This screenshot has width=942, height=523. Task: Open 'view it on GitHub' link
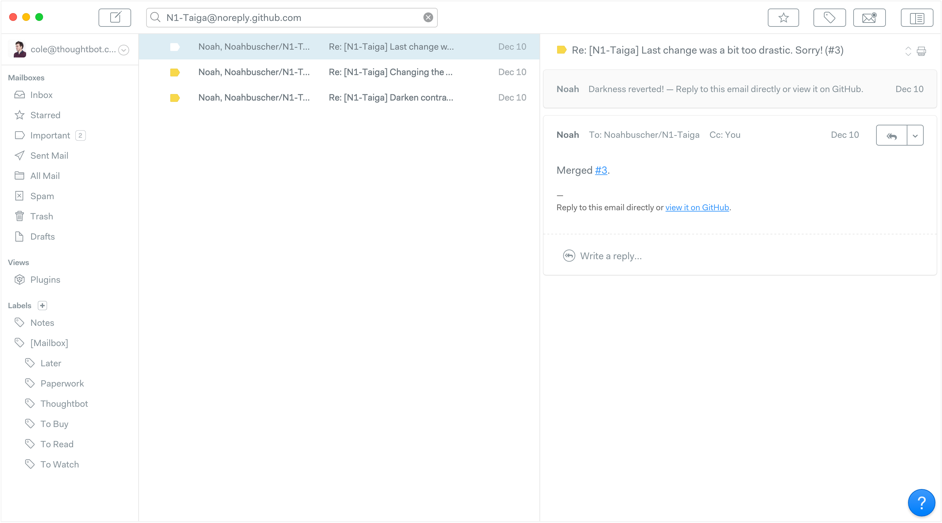pos(697,208)
